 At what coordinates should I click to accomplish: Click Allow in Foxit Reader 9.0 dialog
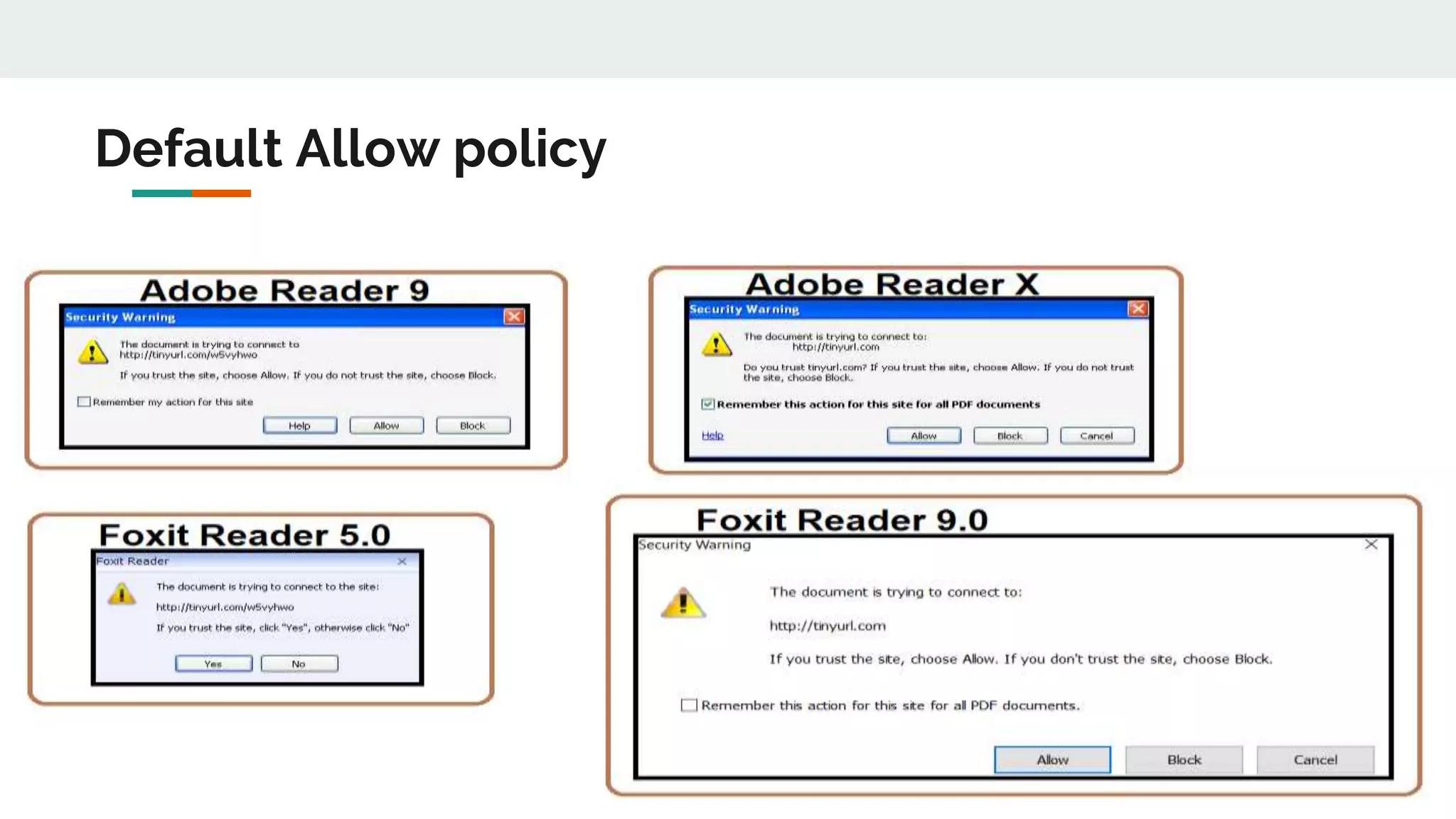pos(1053,759)
